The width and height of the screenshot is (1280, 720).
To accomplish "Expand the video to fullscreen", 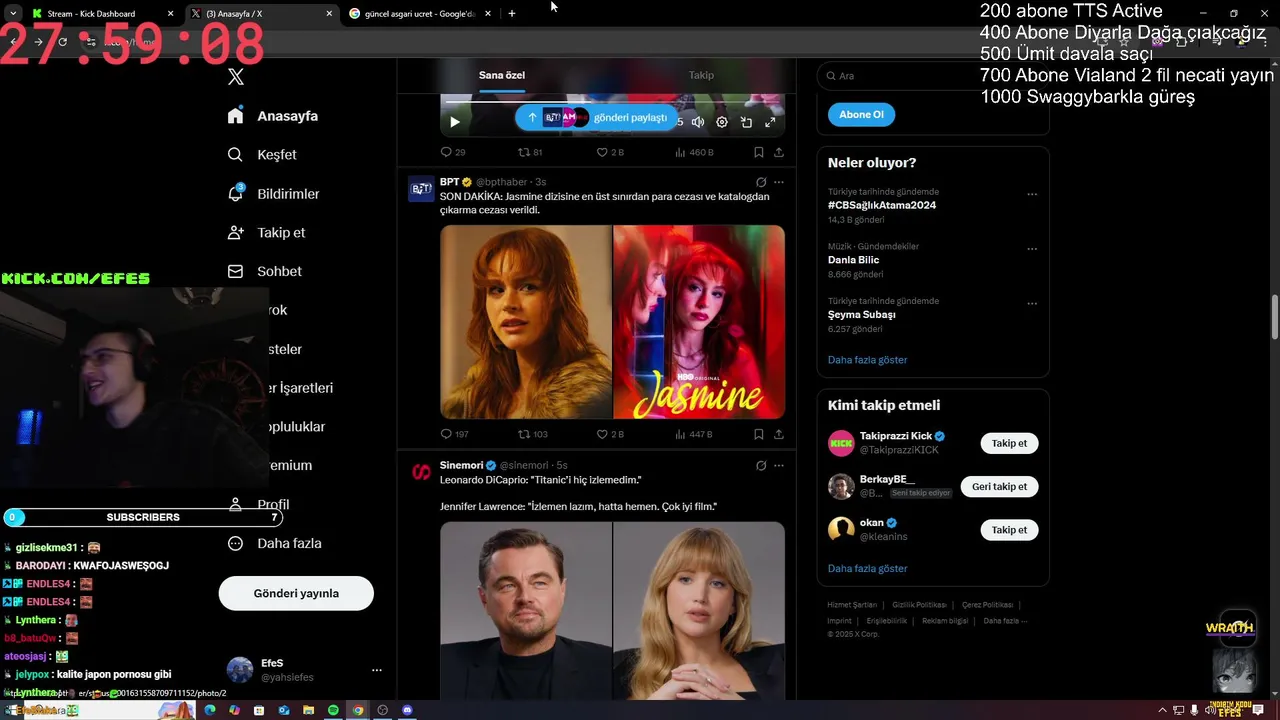I will 770,122.
